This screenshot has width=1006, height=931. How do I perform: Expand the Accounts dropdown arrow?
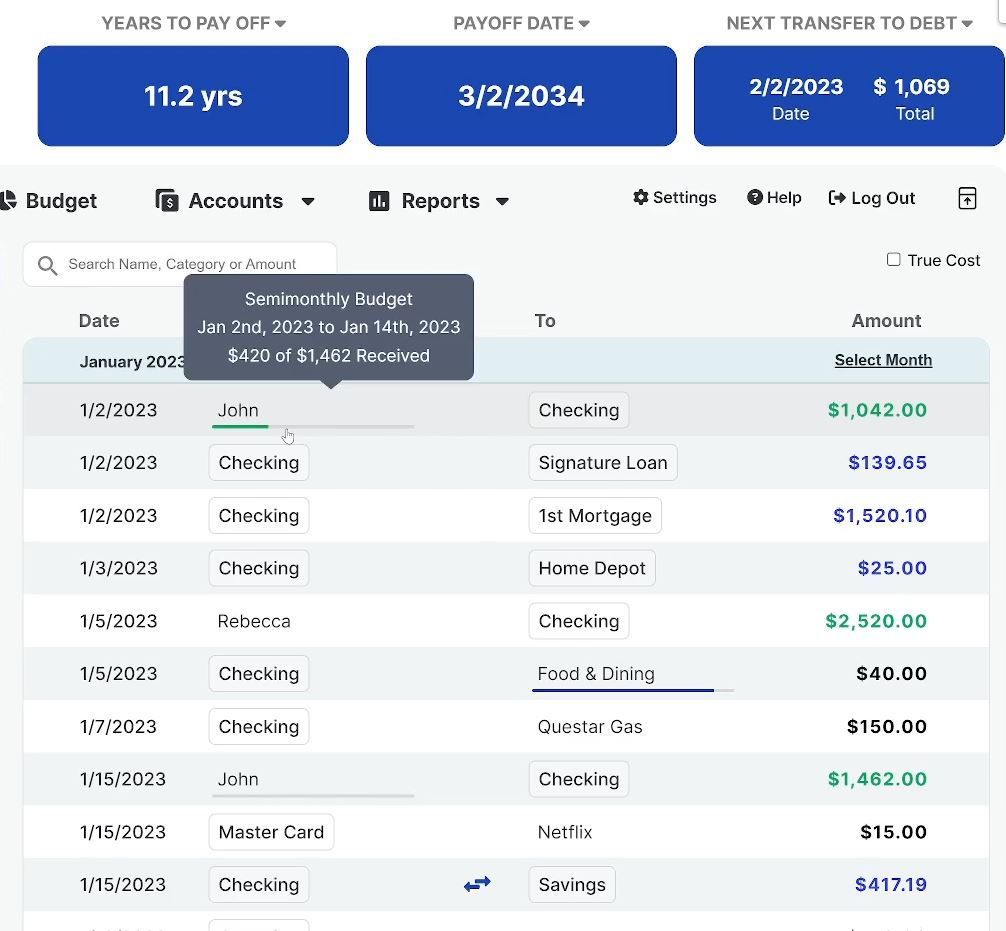308,202
